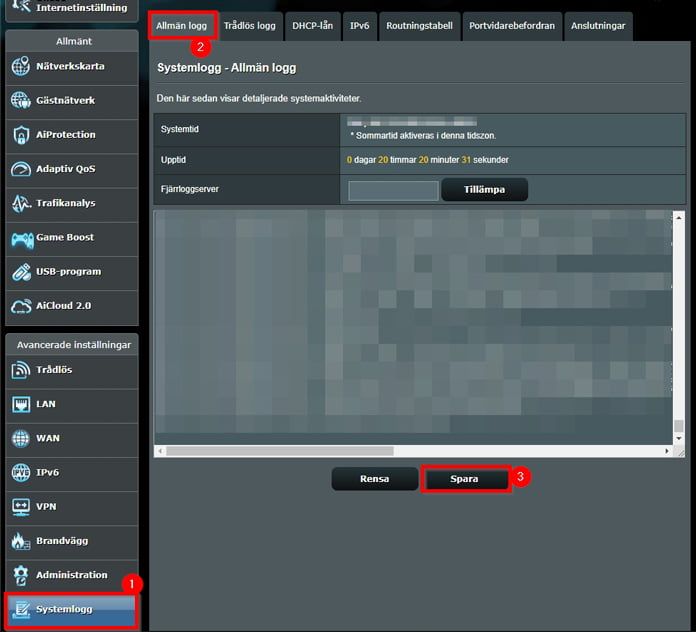
Task: Open the Portvidarebefordran tab
Action: click(x=512, y=26)
